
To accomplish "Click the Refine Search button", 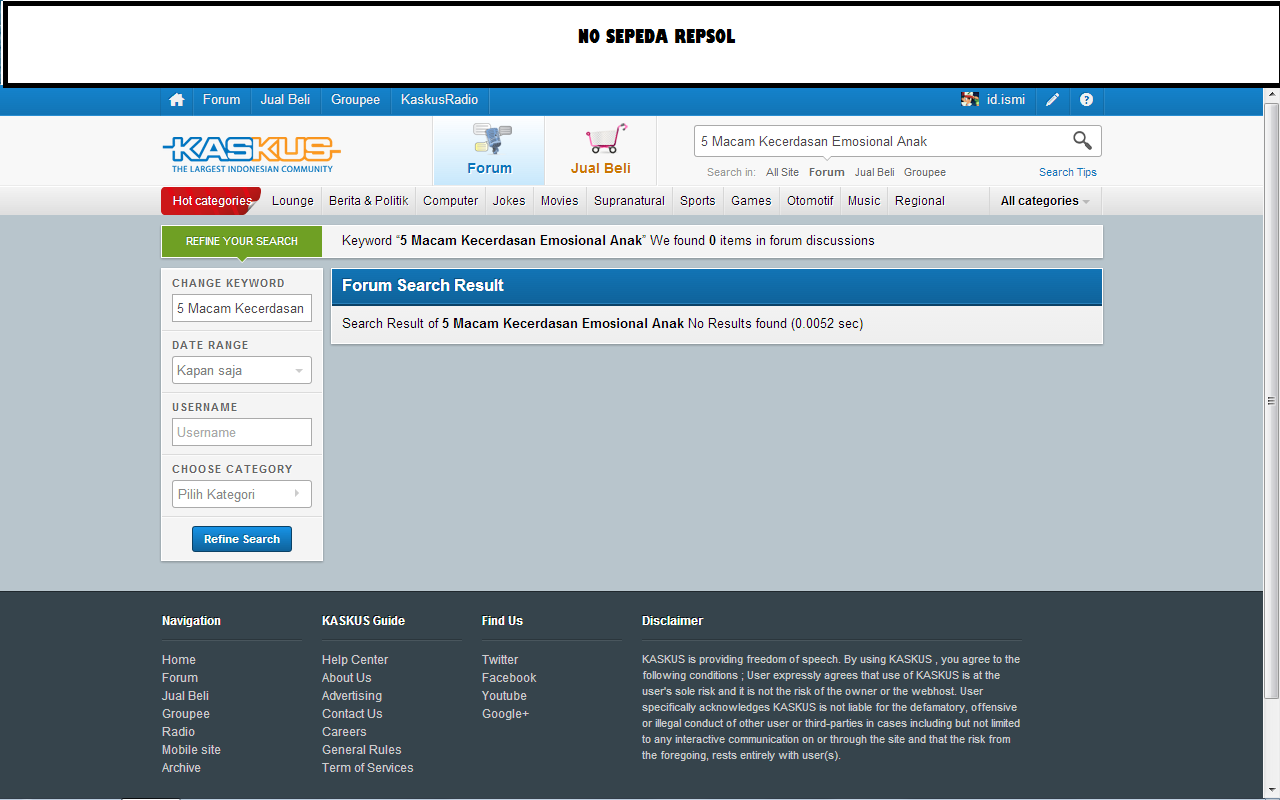I will (242, 539).
